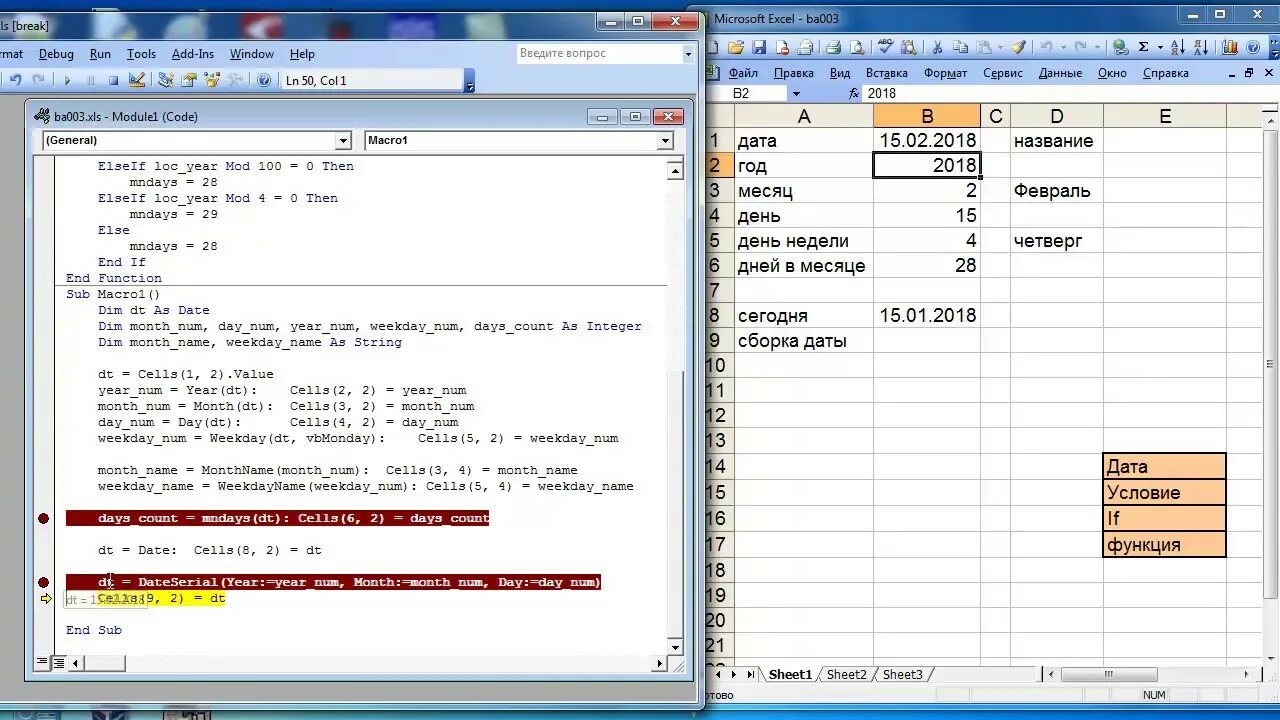Click the Условие button on sheet
Viewport: 1280px width, 720px height.
1165,492
